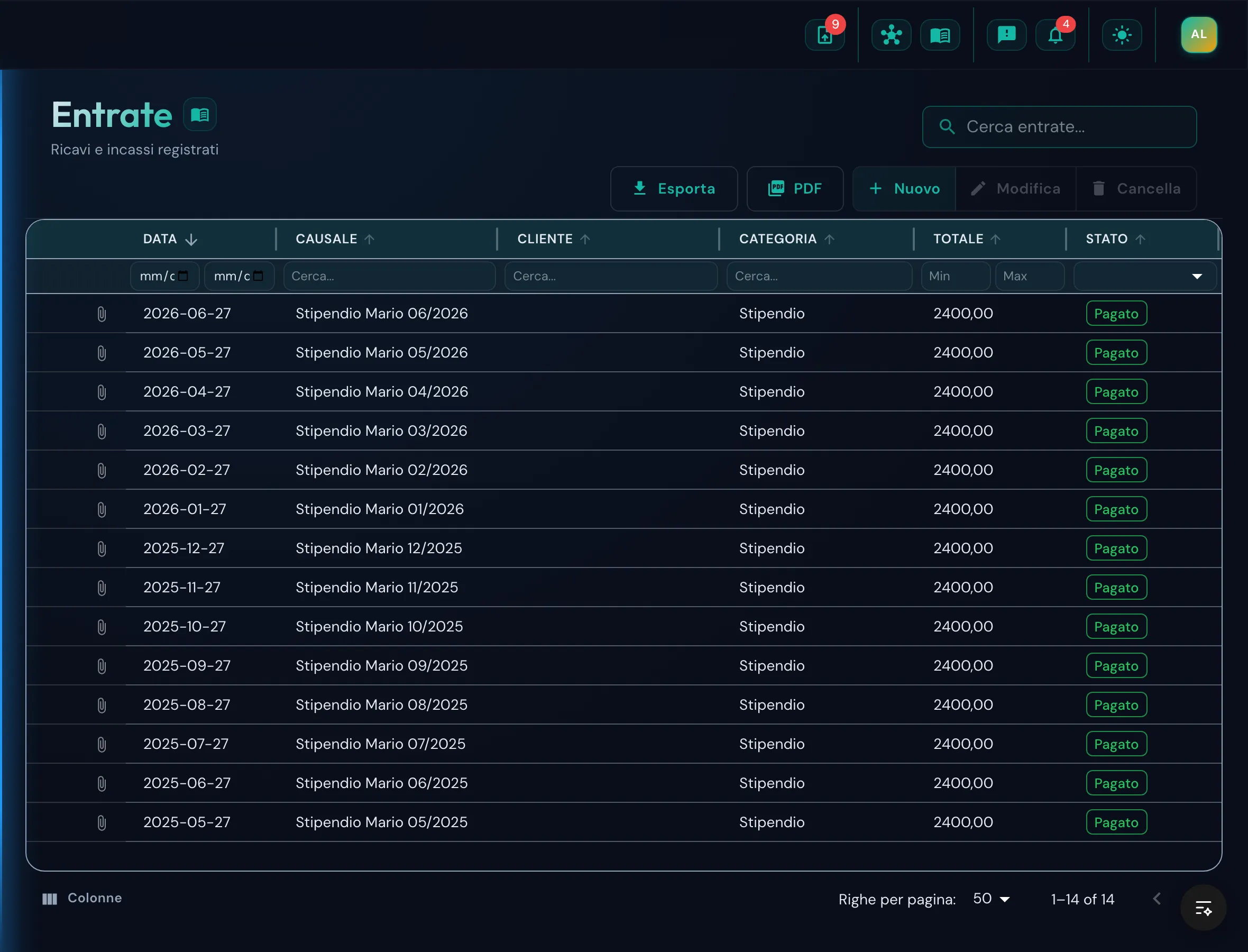Screen dimensions: 1248x952
Task: Sort by the CLIENTE column header
Action: pos(554,239)
